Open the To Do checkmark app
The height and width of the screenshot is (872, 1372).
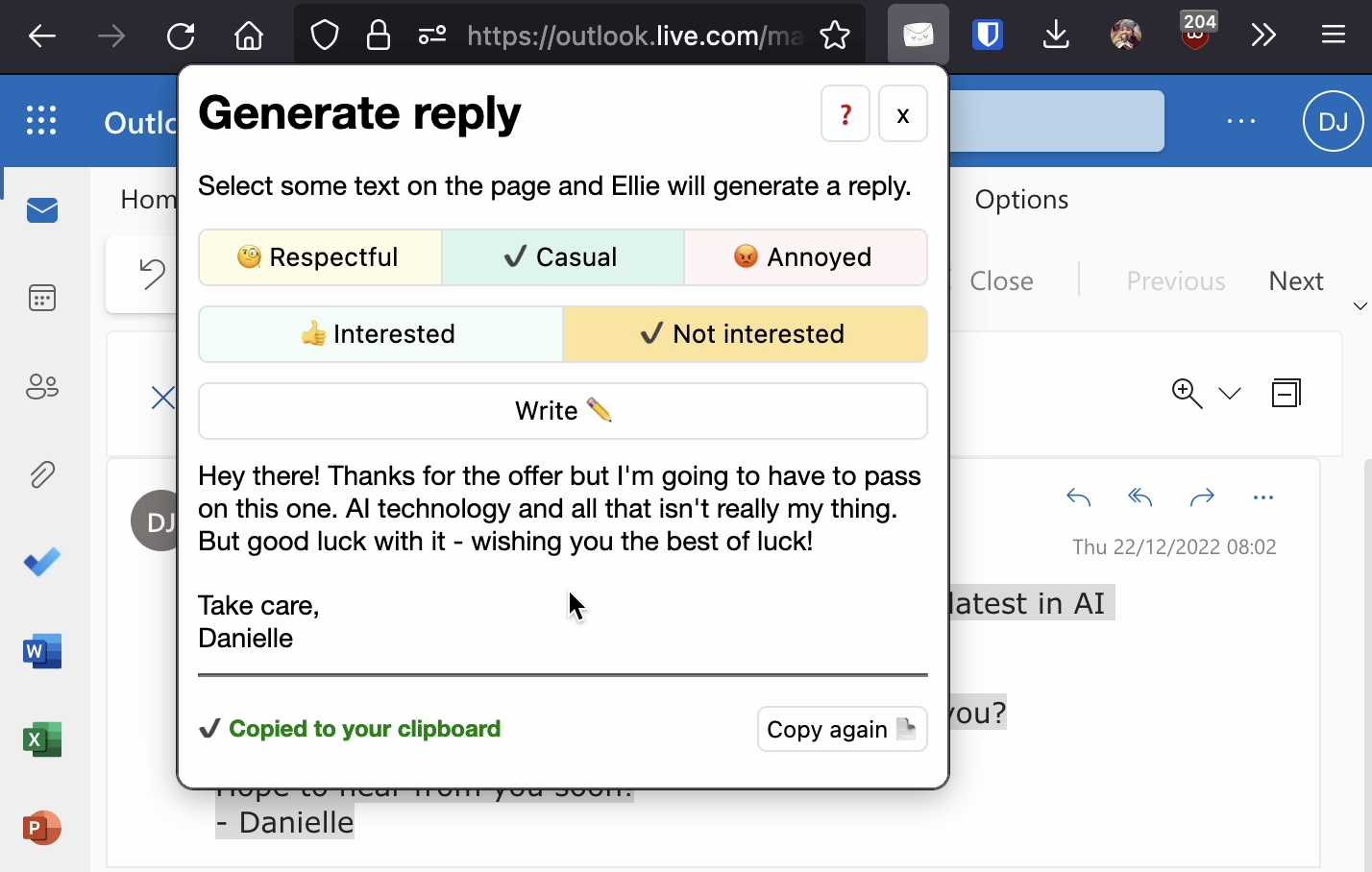coord(42,563)
